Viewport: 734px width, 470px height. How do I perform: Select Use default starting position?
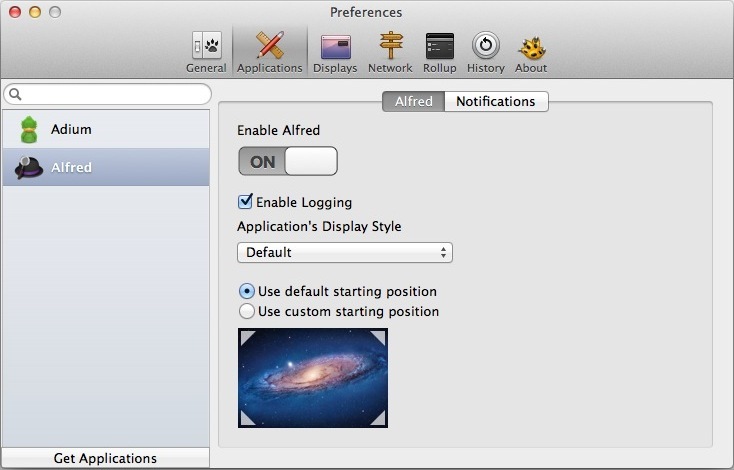[x=247, y=291]
